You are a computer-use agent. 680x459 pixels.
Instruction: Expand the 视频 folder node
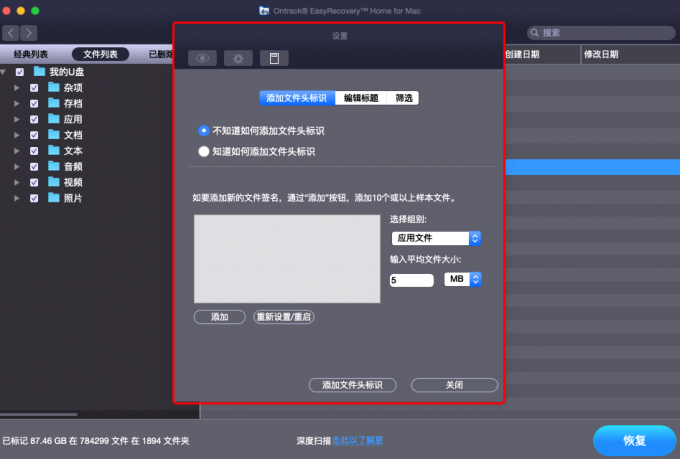coord(16,183)
